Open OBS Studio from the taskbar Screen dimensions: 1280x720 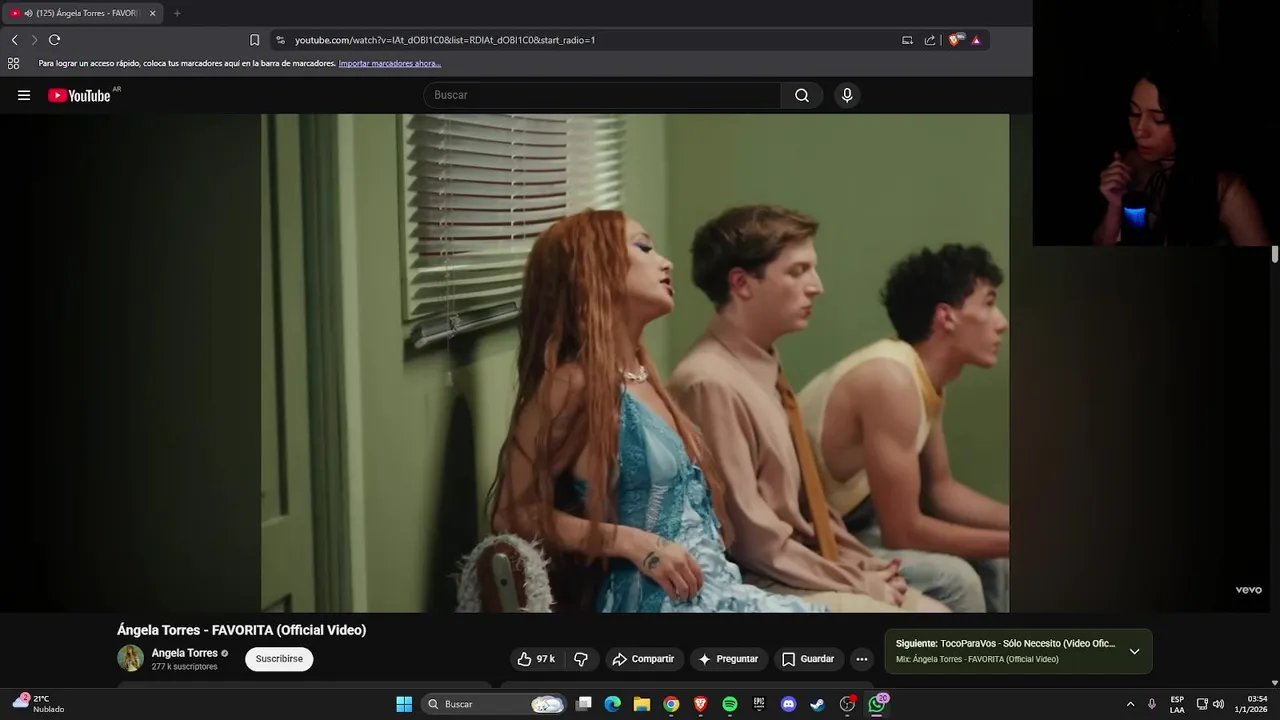[x=847, y=704]
